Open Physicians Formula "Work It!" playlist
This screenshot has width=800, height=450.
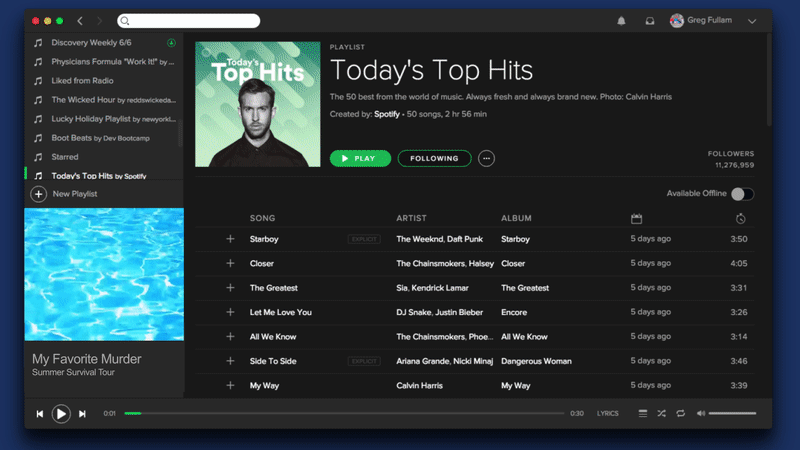113,62
